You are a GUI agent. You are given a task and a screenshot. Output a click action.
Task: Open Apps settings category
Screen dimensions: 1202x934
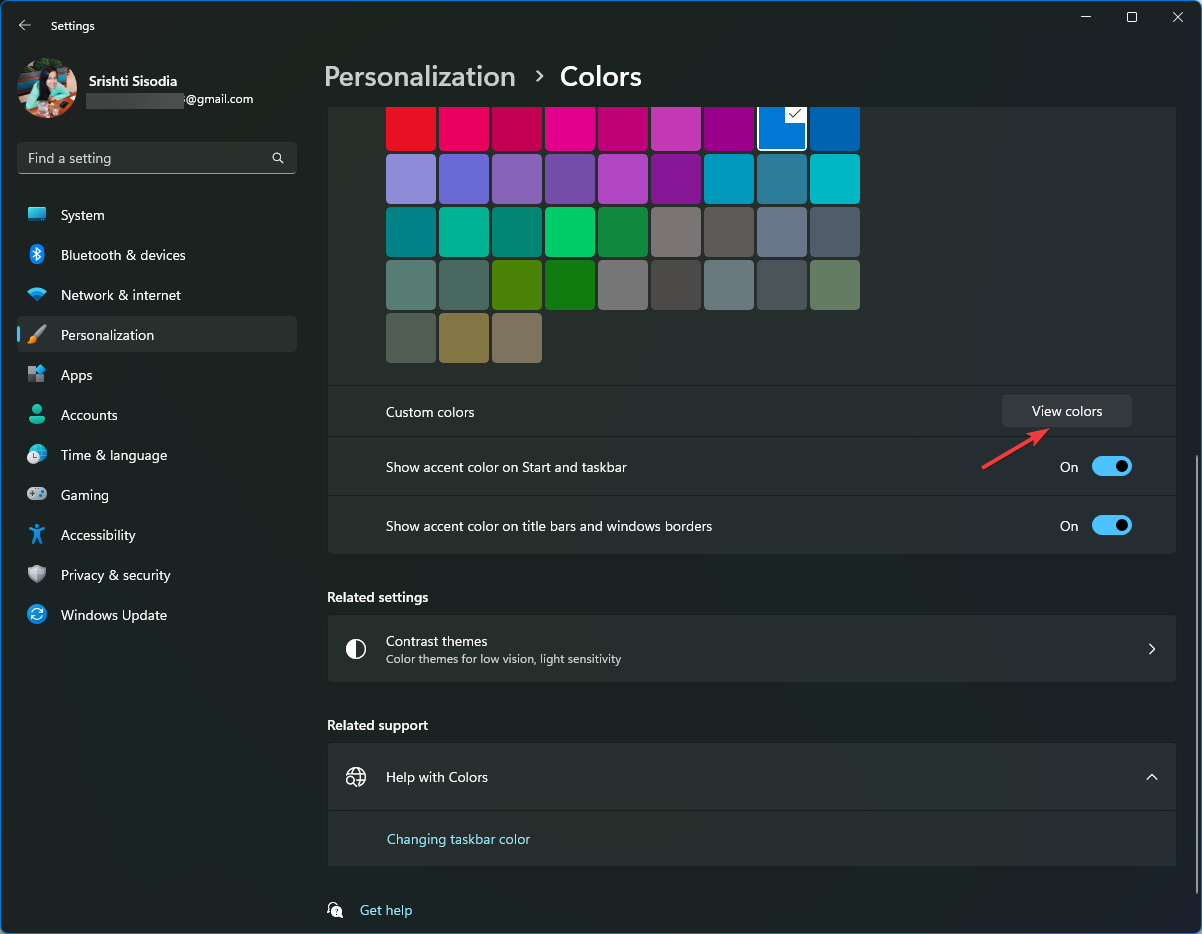[157, 375]
